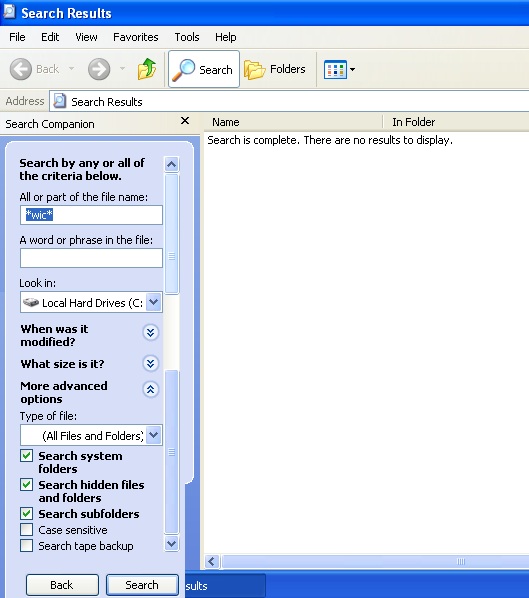Show the Folders pane

[275, 69]
